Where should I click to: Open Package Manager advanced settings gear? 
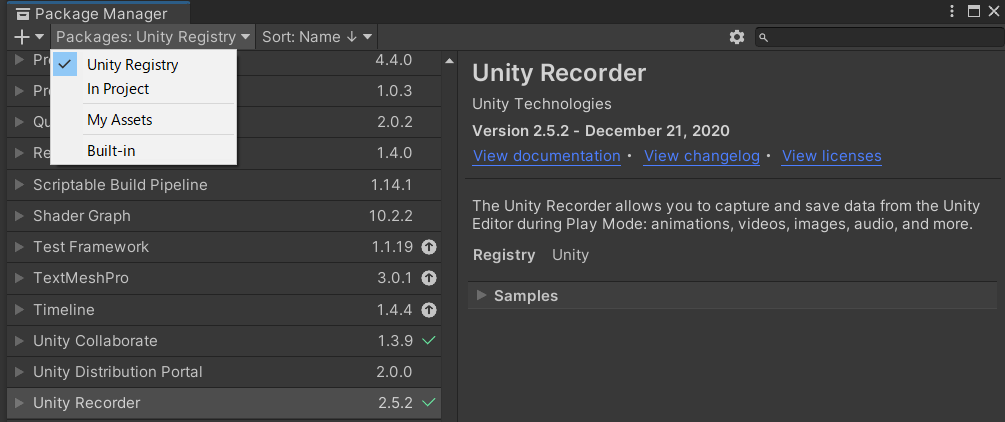coord(737,37)
